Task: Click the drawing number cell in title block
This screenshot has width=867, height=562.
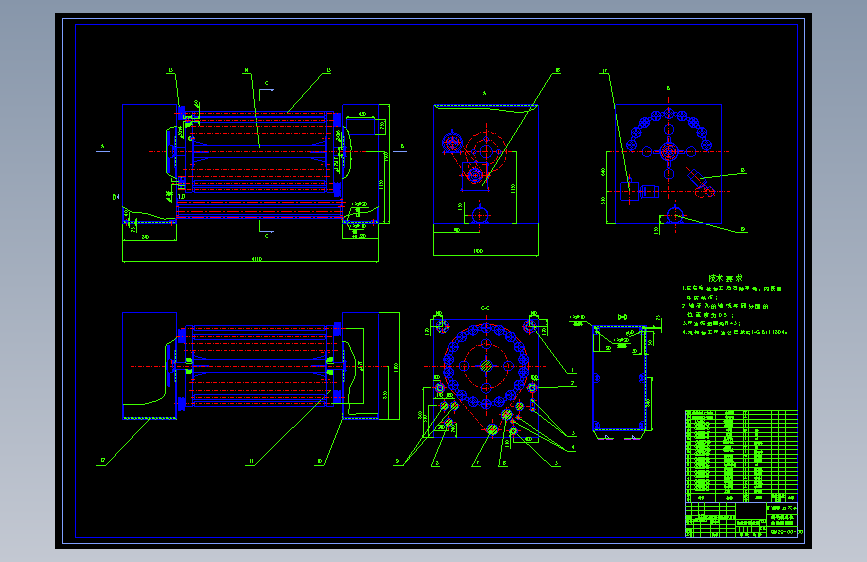Action: 782,532
